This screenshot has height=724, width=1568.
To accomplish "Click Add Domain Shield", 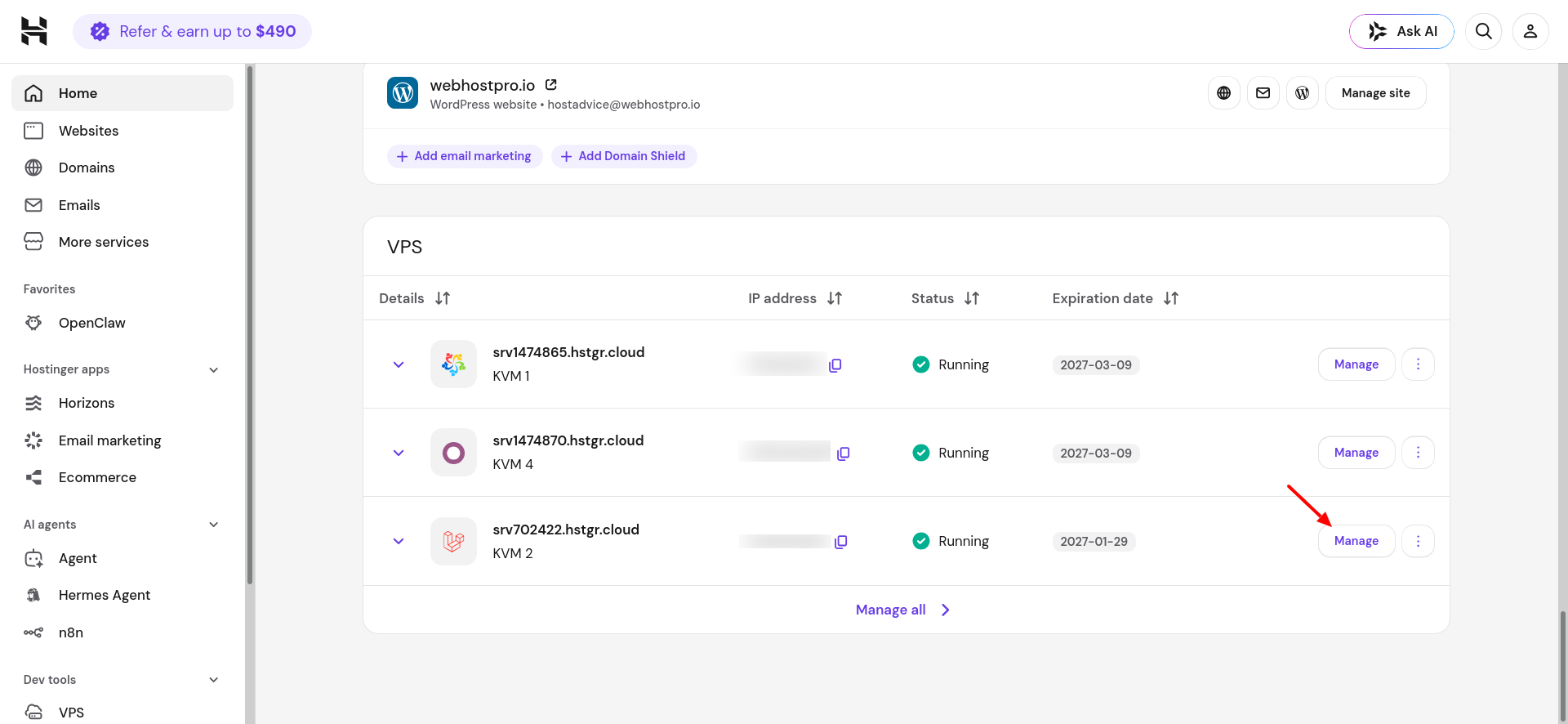I will coord(624,156).
